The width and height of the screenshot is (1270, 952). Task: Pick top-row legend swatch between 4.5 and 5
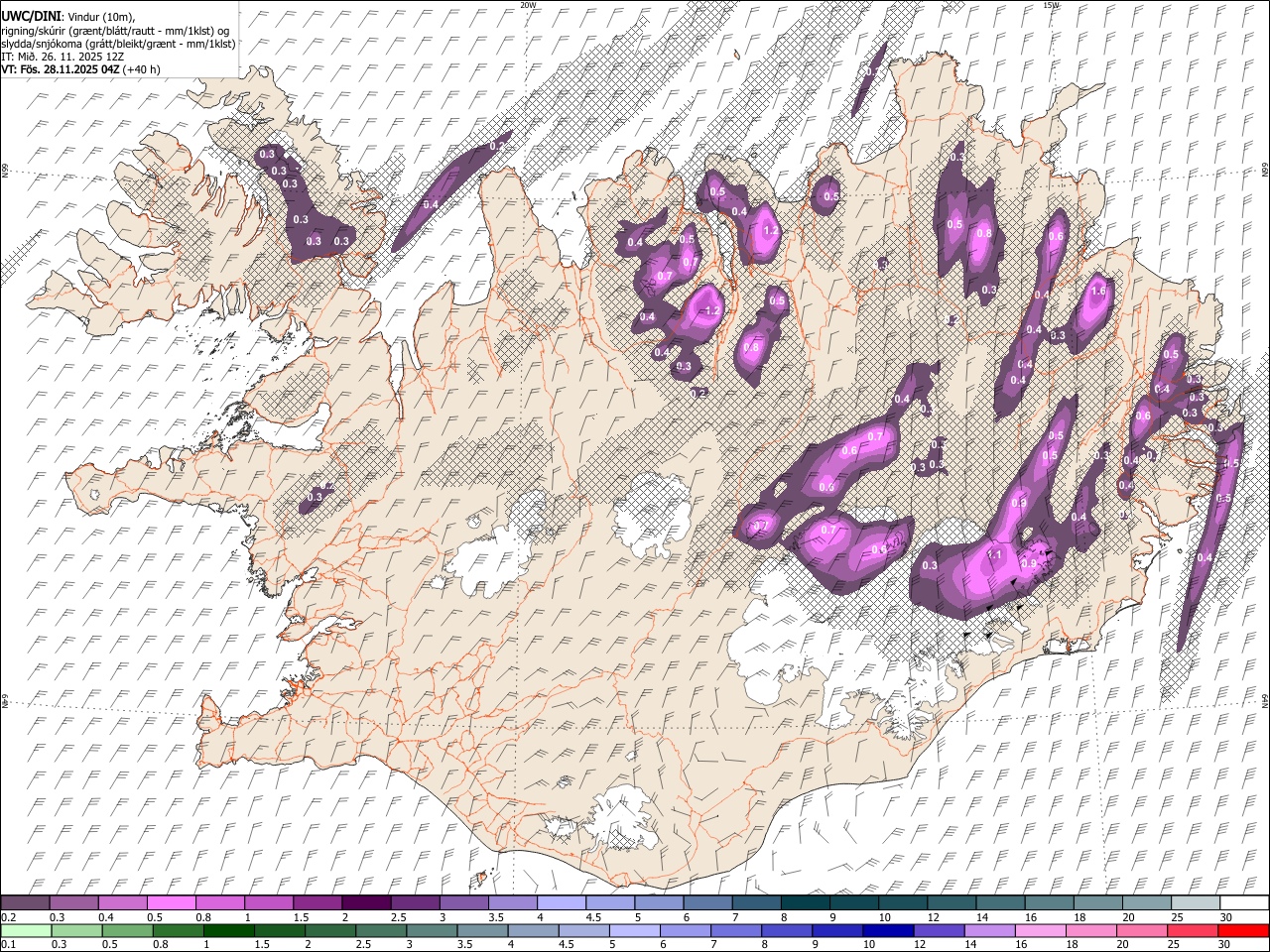pyautogui.click(x=609, y=903)
